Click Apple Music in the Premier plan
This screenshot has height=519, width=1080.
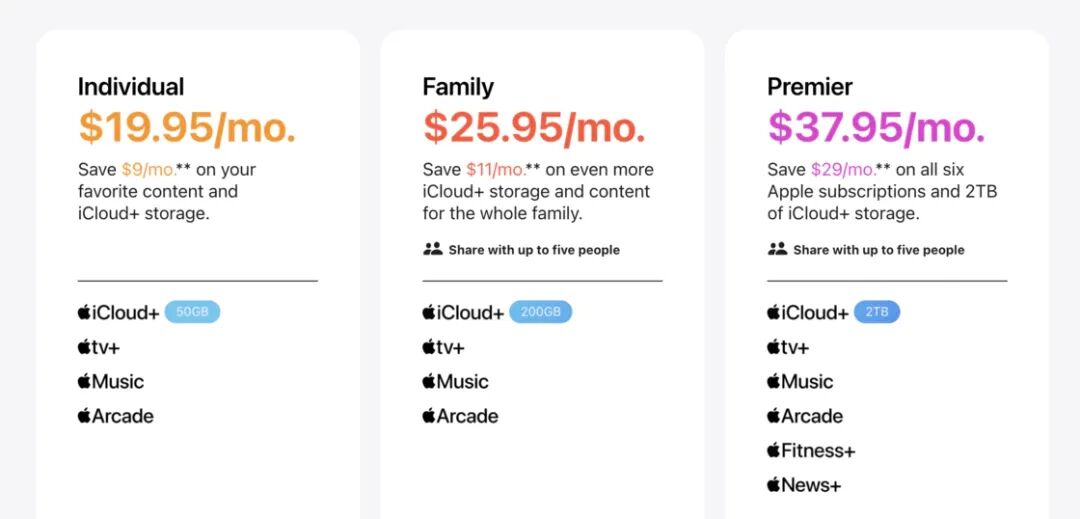pos(800,382)
